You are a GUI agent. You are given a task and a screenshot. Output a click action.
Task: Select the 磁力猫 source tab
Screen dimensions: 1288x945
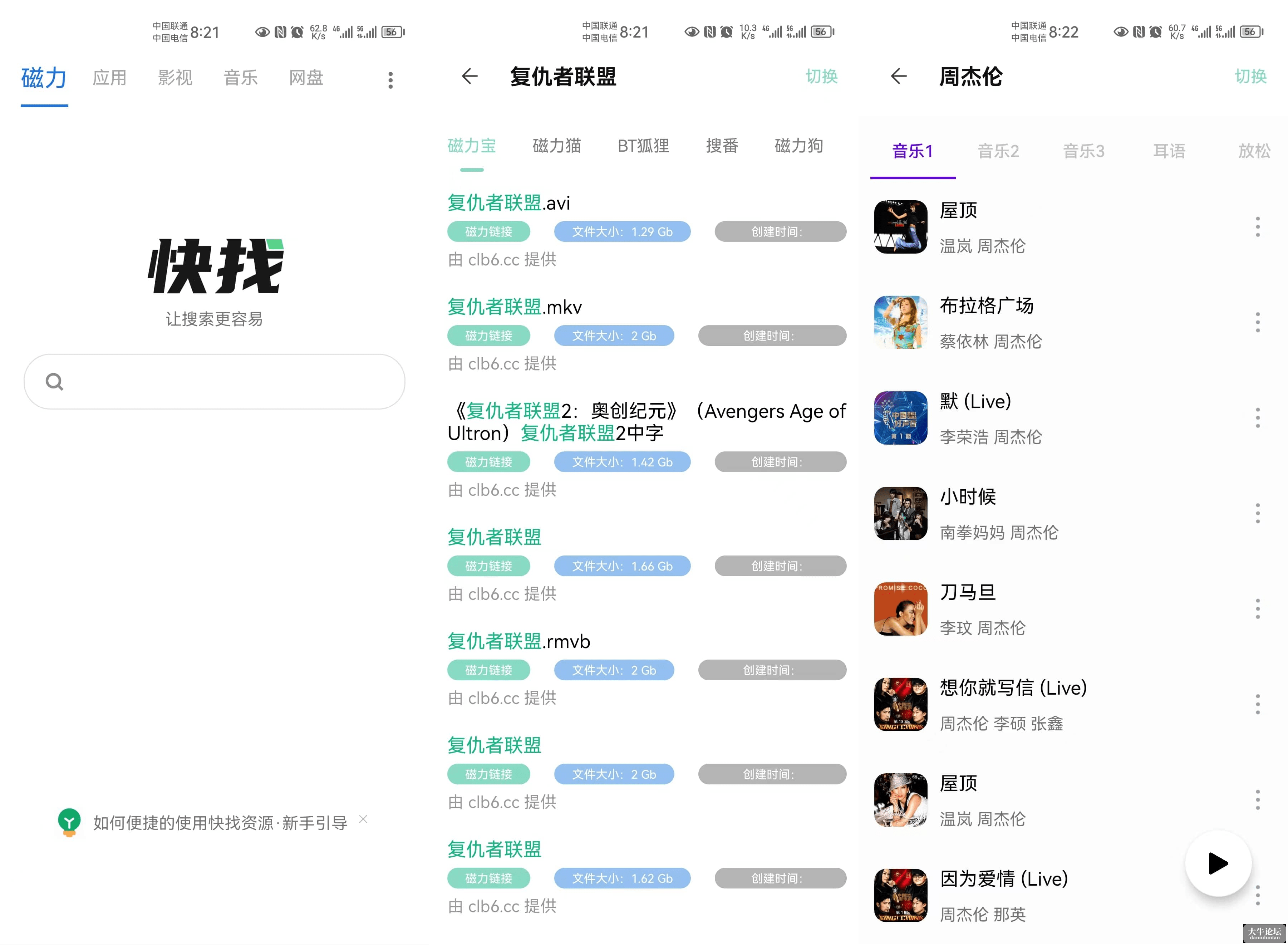coord(556,146)
